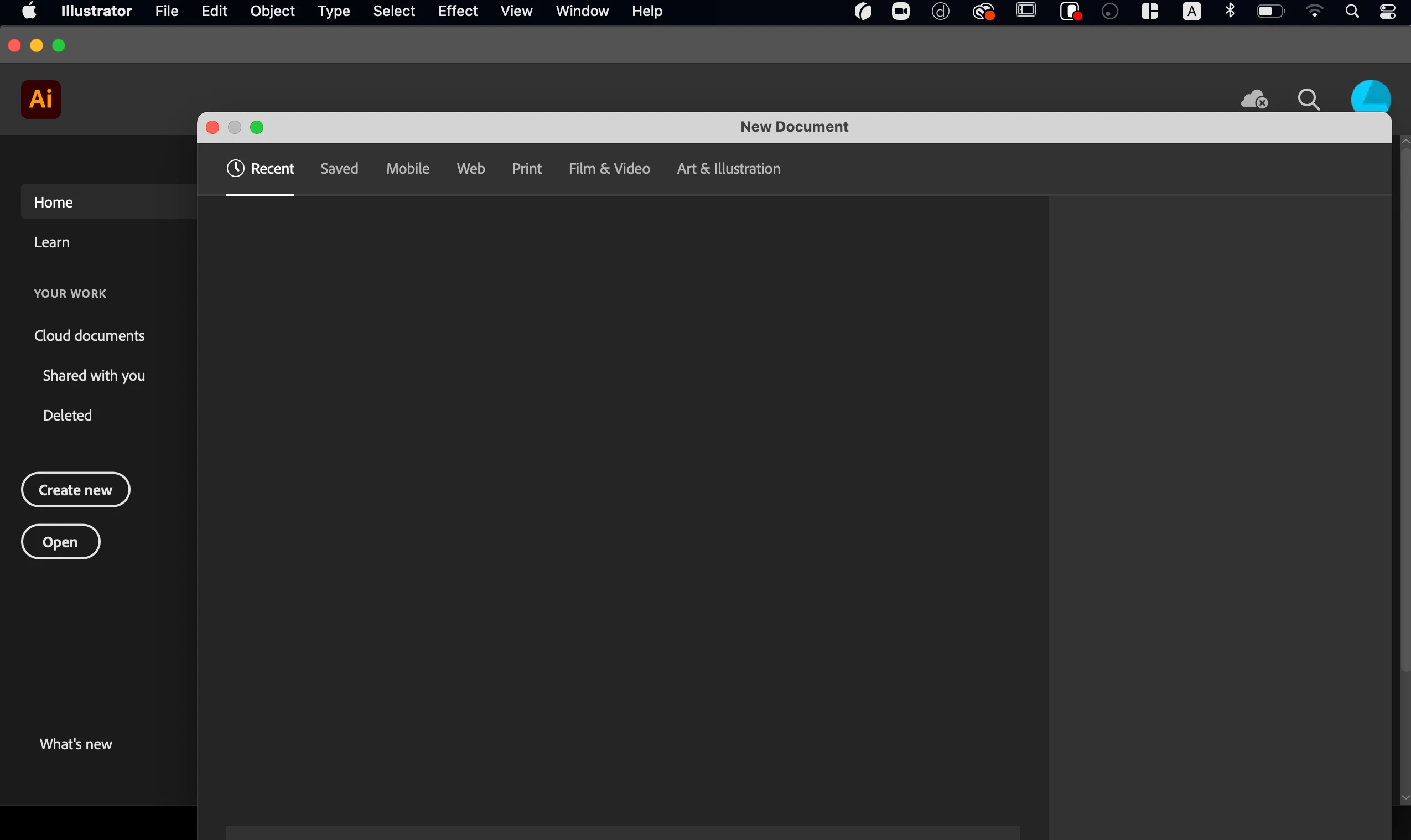Open macOS Spotlight search icon
1411x840 pixels.
tap(1352, 11)
